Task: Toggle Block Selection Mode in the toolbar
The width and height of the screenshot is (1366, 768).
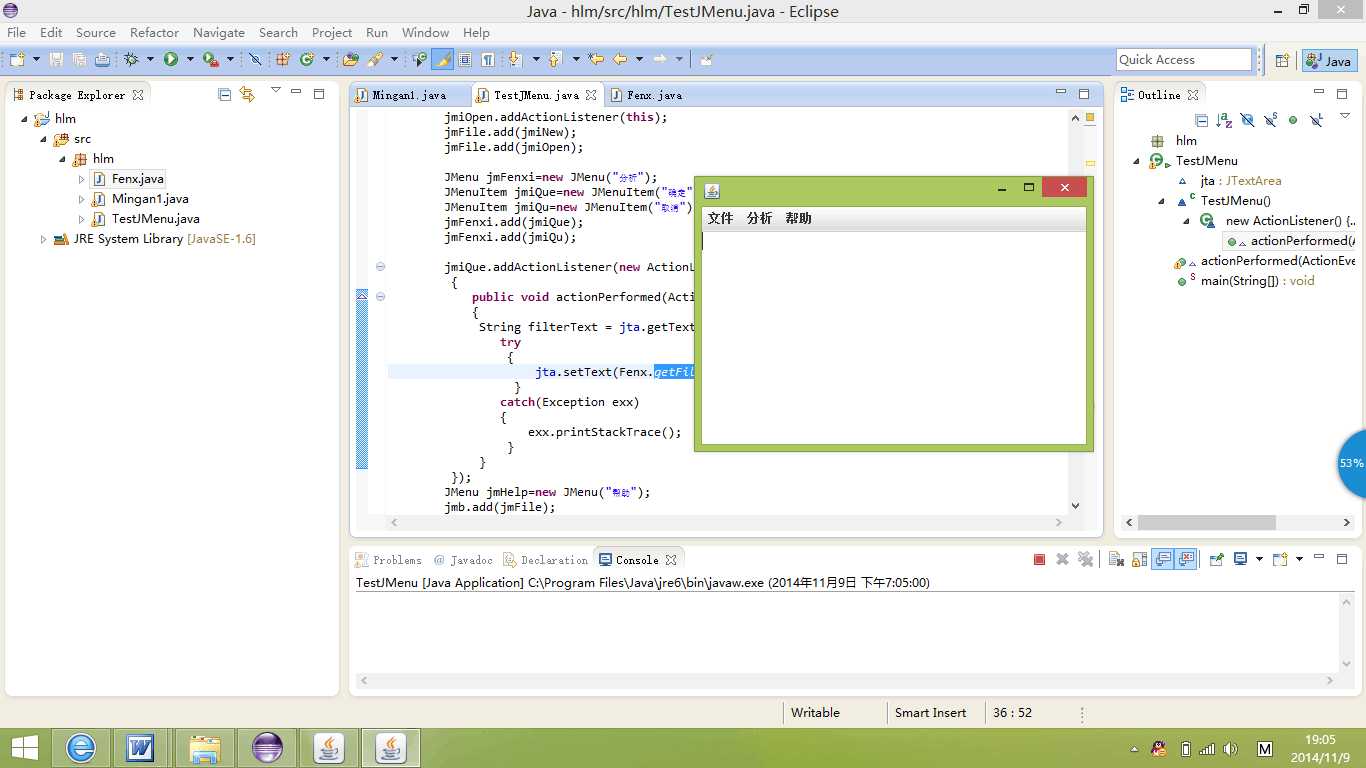Action: click(x=465, y=60)
